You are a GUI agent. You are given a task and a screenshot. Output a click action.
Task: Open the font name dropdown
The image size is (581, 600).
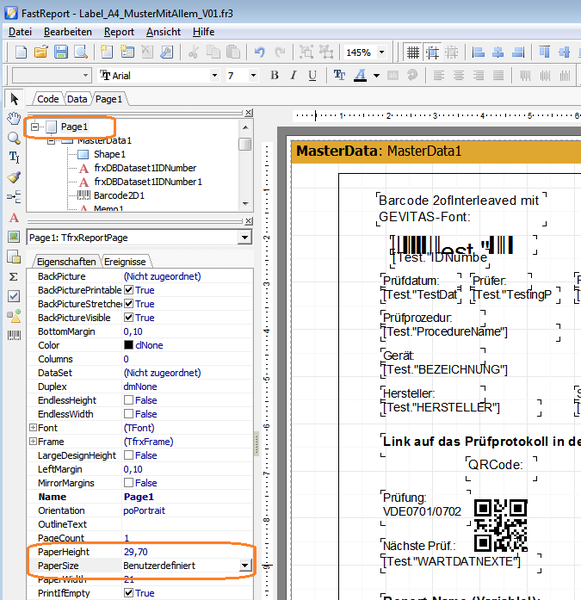(215, 75)
